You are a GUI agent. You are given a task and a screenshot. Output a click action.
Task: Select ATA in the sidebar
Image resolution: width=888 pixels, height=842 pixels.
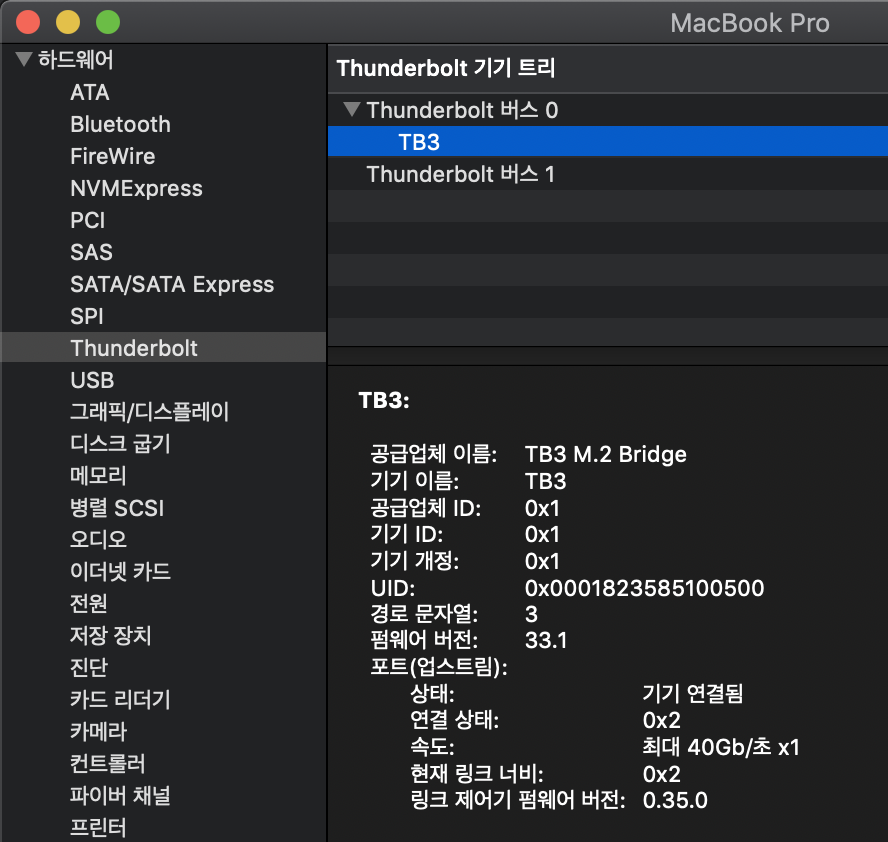pos(89,92)
